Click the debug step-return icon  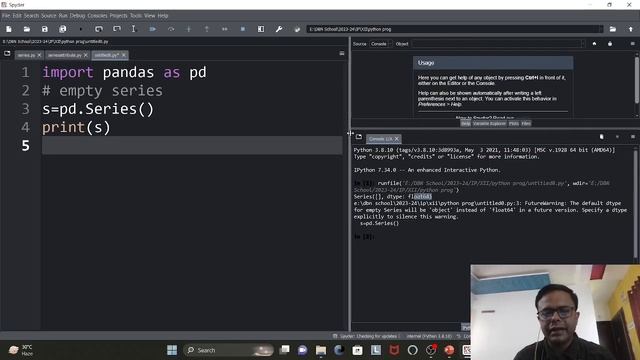[207, 29]
